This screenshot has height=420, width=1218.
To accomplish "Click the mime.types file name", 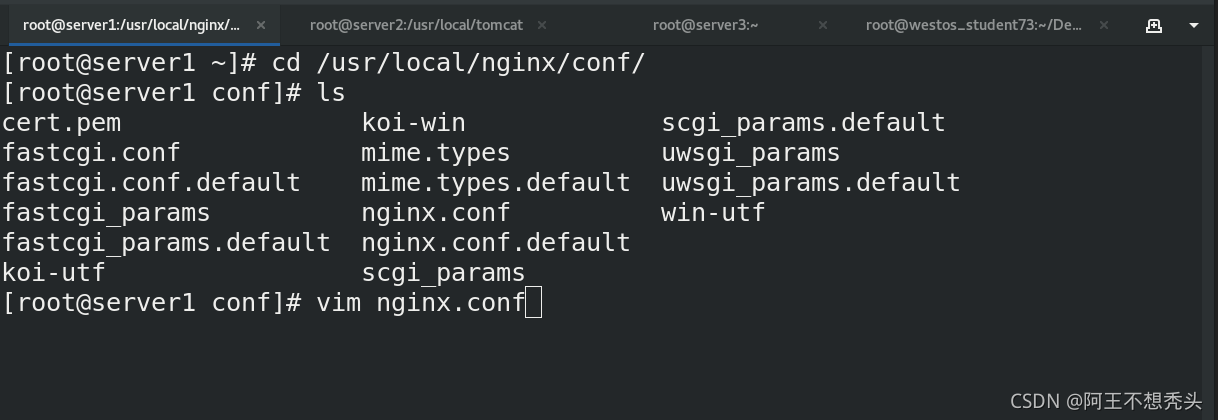I will pos(436,153).
